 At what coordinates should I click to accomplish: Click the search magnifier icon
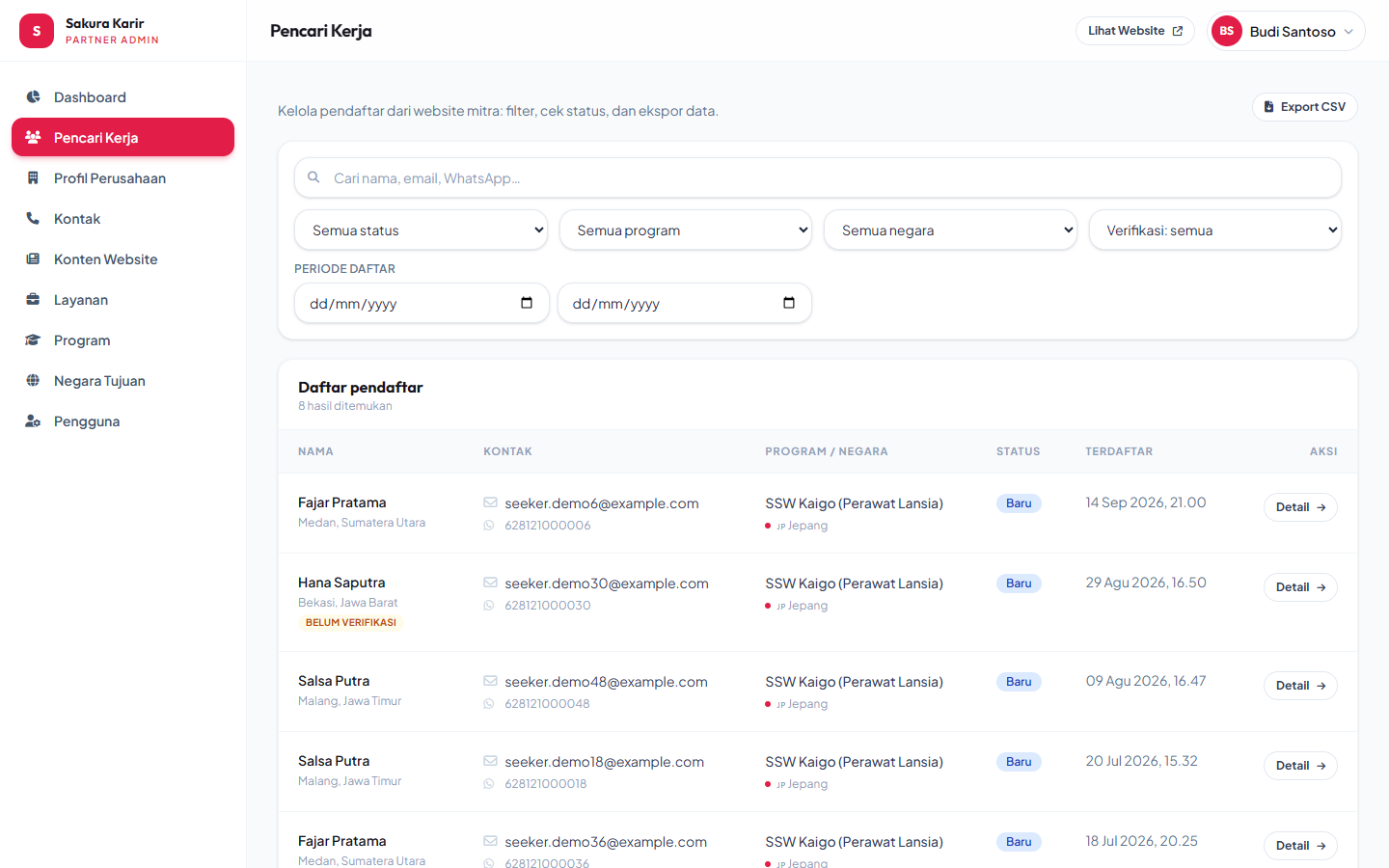[x=313, y=177]
